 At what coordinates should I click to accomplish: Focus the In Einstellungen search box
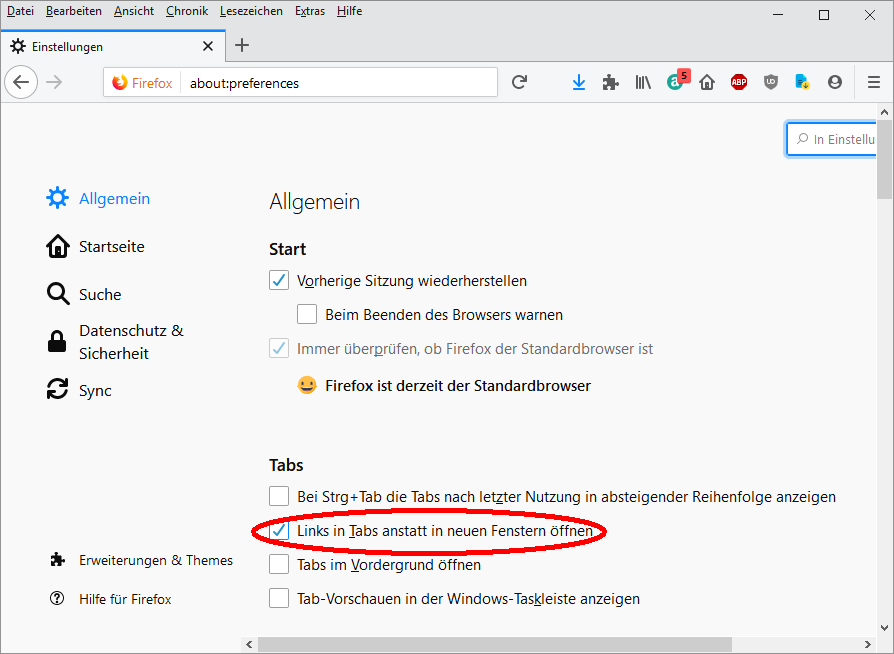coord(831,139)
